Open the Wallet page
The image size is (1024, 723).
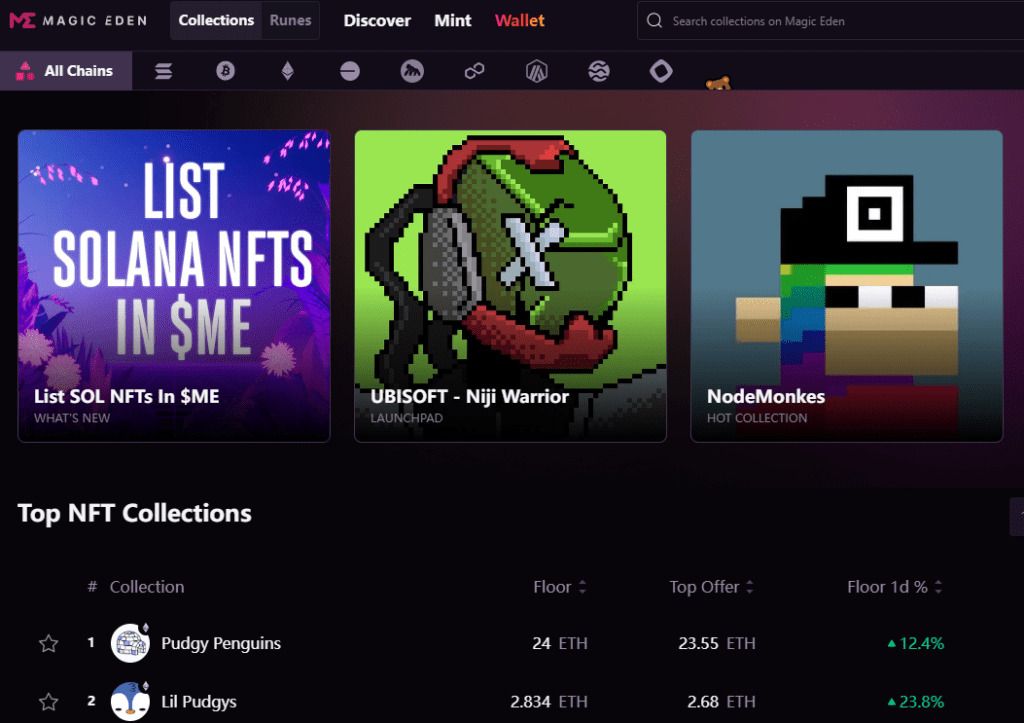pyautogui.click(x=519, y=21)
